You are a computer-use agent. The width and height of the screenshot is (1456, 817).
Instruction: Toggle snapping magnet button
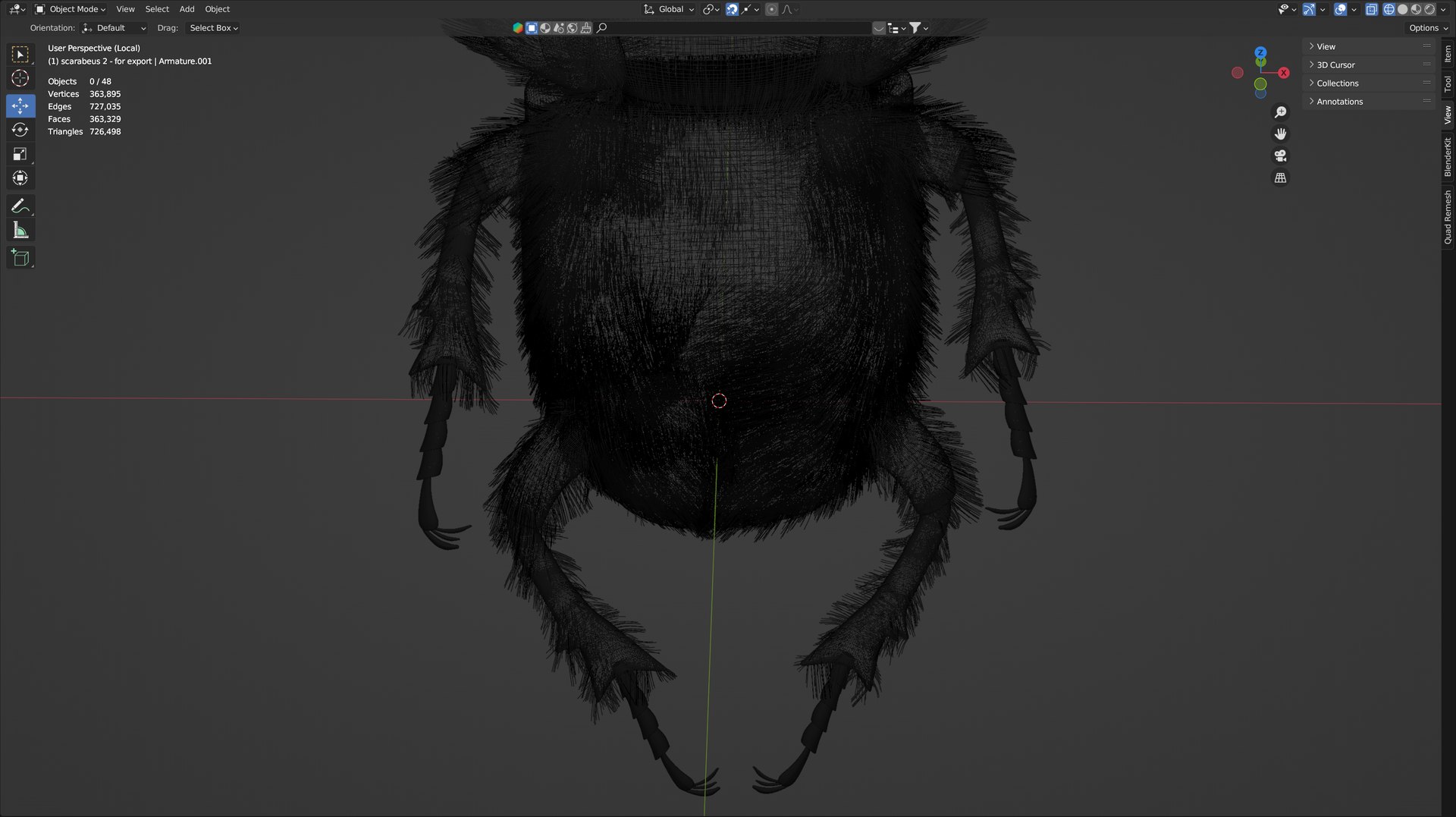732,9
